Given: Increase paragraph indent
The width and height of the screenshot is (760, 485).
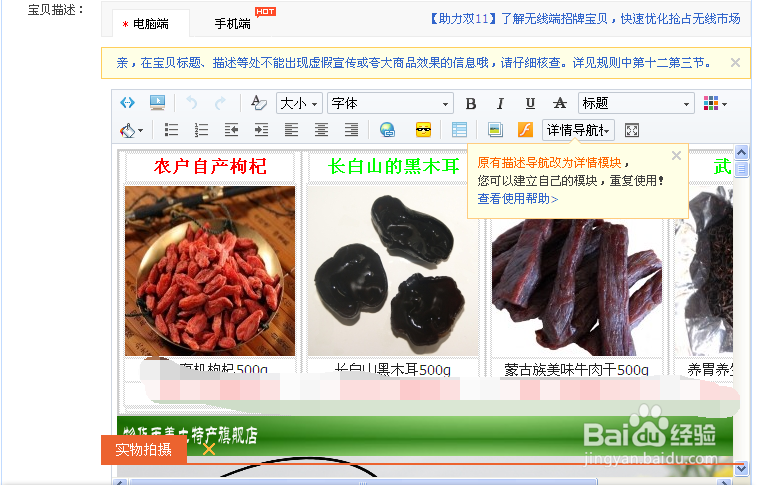Looking at the screenshot, I should click(x=261, y=130).
